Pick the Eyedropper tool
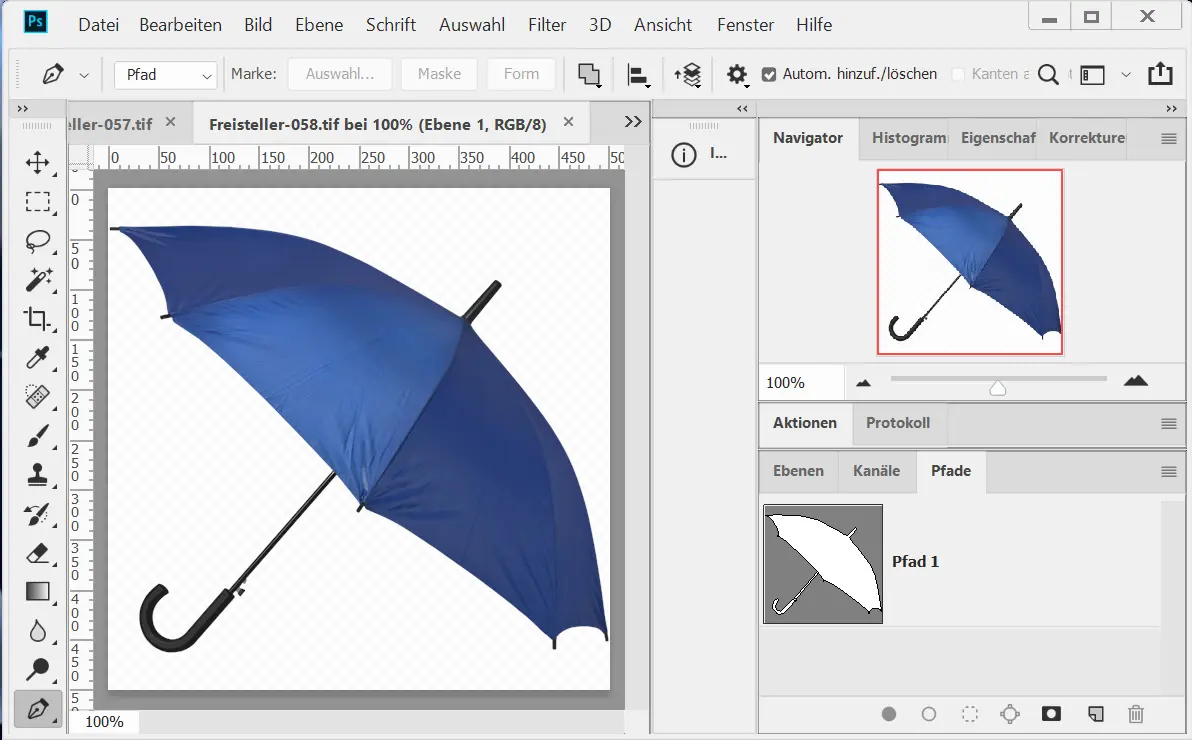The height and width of the screenshot is (740, 1192). pyautogui.click(x=37, y=358)
